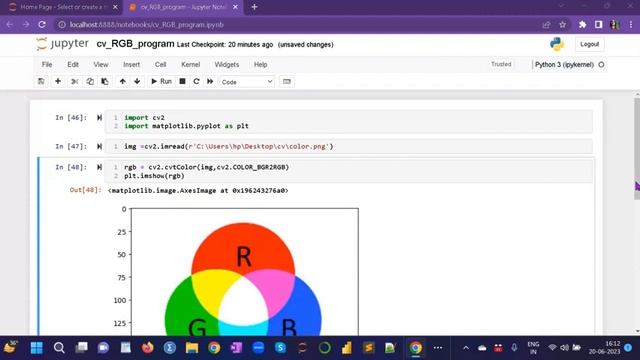Open the View menu
The image size is (640, 360).
(x=100, y=64)
